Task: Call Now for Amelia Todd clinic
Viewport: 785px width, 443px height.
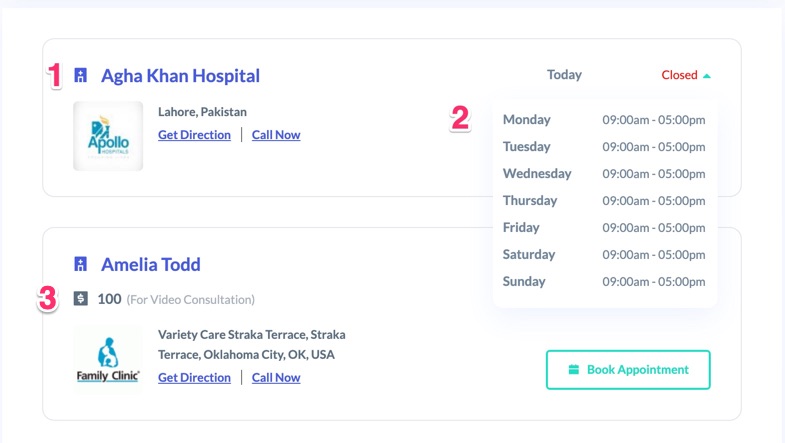Action: (x=276, y=377)
